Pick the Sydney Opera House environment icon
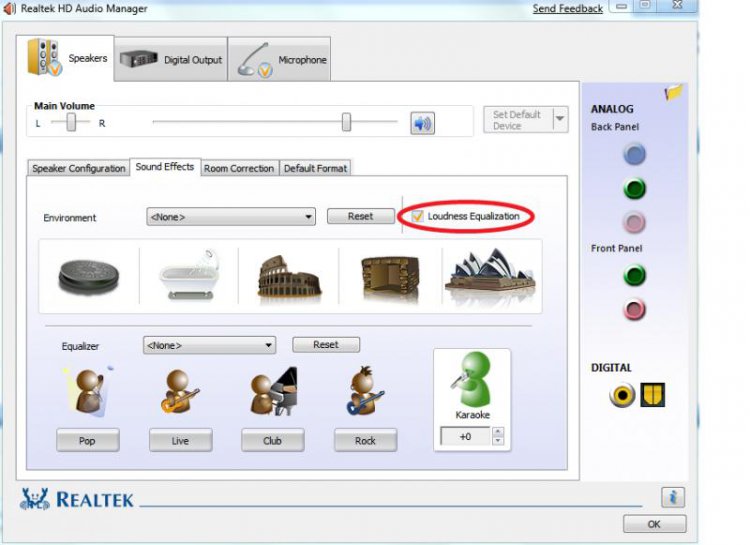Viewport: 750px width, 545px height. pos(490,273)
